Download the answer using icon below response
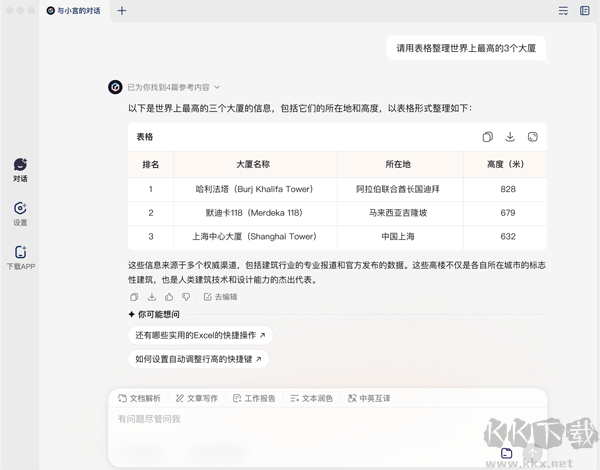Screen dimensions: 600x470 (152, 297)
